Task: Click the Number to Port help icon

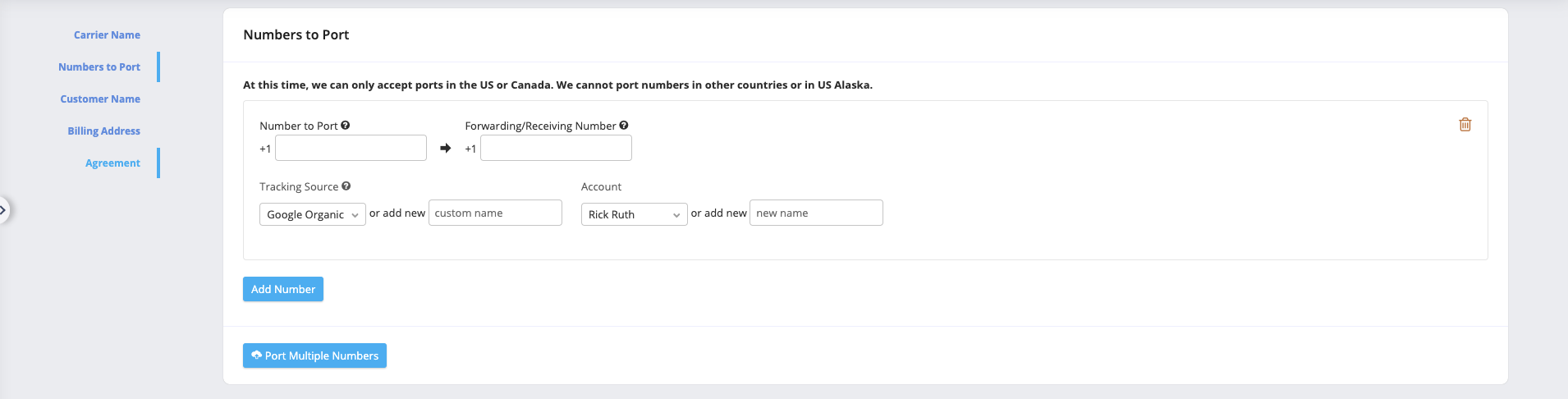Action: coord(346,126)
